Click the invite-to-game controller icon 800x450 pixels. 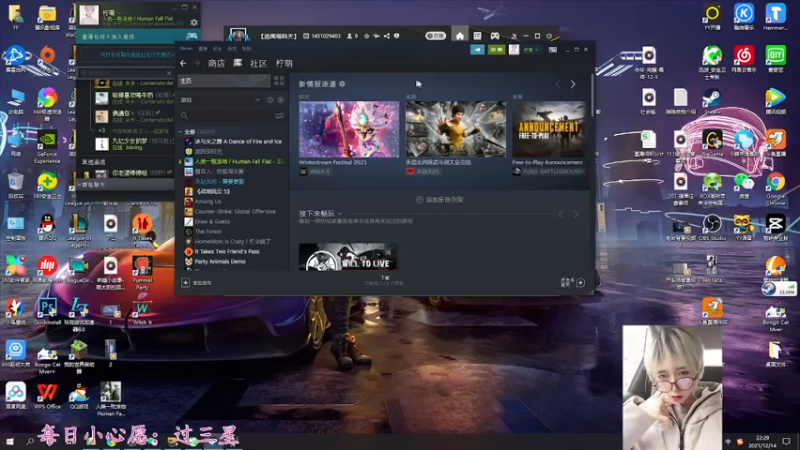click(191, 36)
